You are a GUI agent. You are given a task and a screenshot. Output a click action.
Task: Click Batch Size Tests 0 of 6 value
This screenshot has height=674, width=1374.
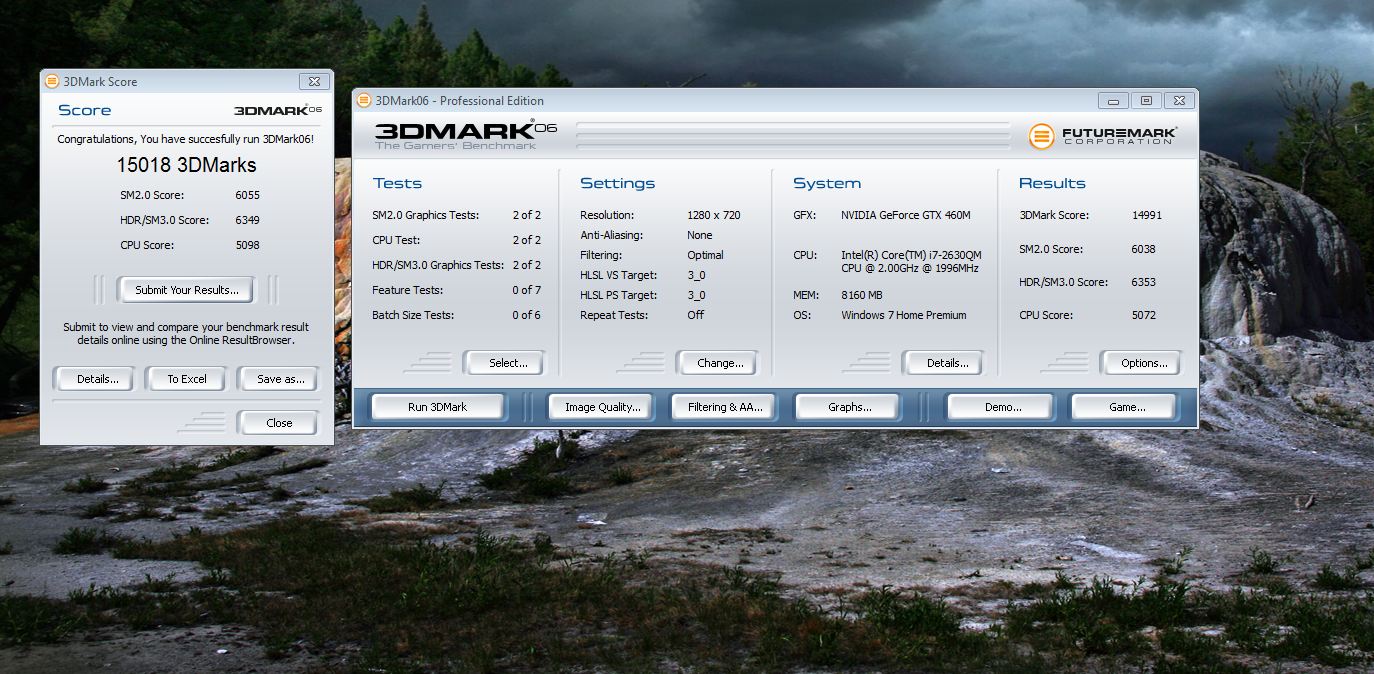(x=526, y=315)
